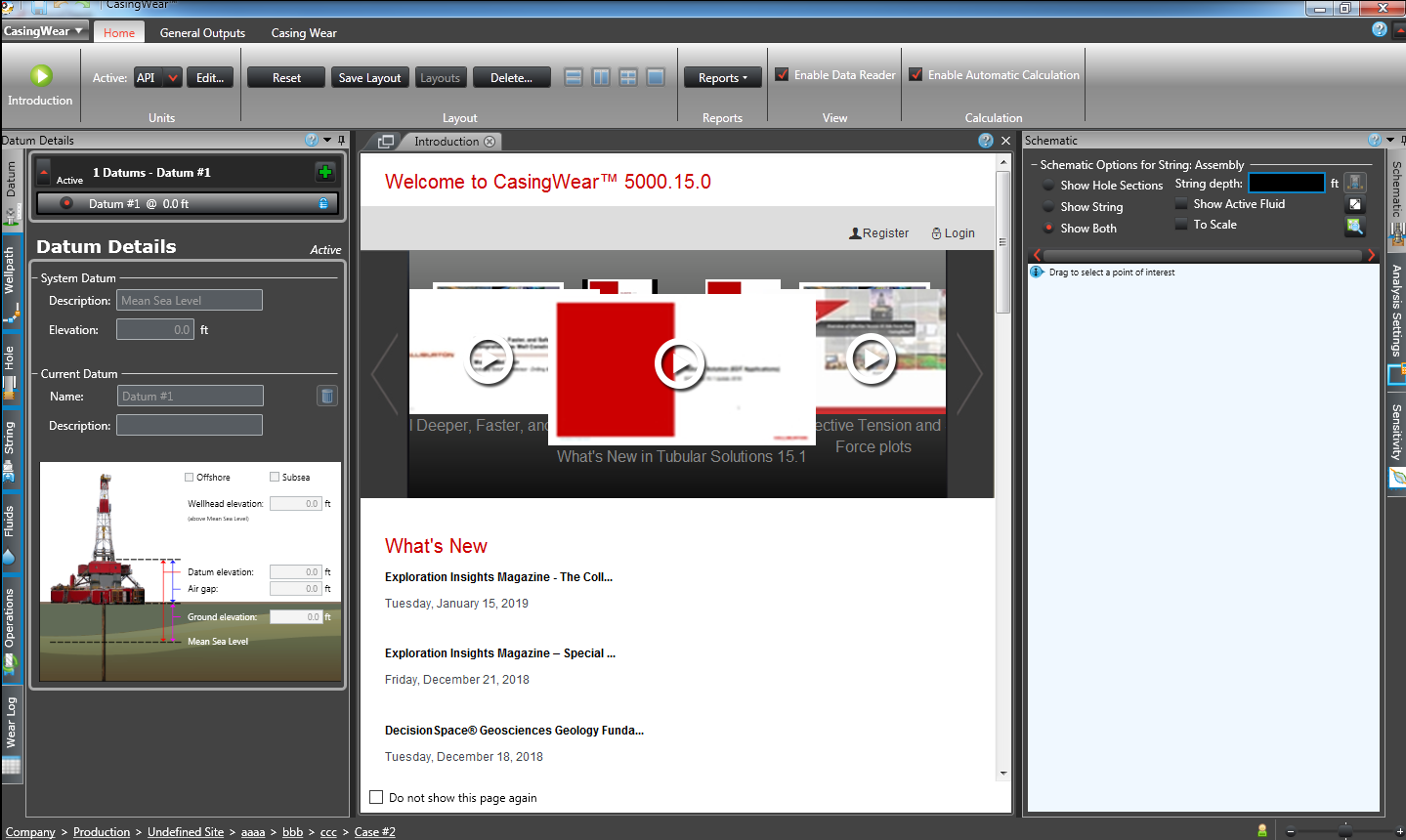
Task: Play the Deeper, Faster video thumbnail
Action: point(488,359)
